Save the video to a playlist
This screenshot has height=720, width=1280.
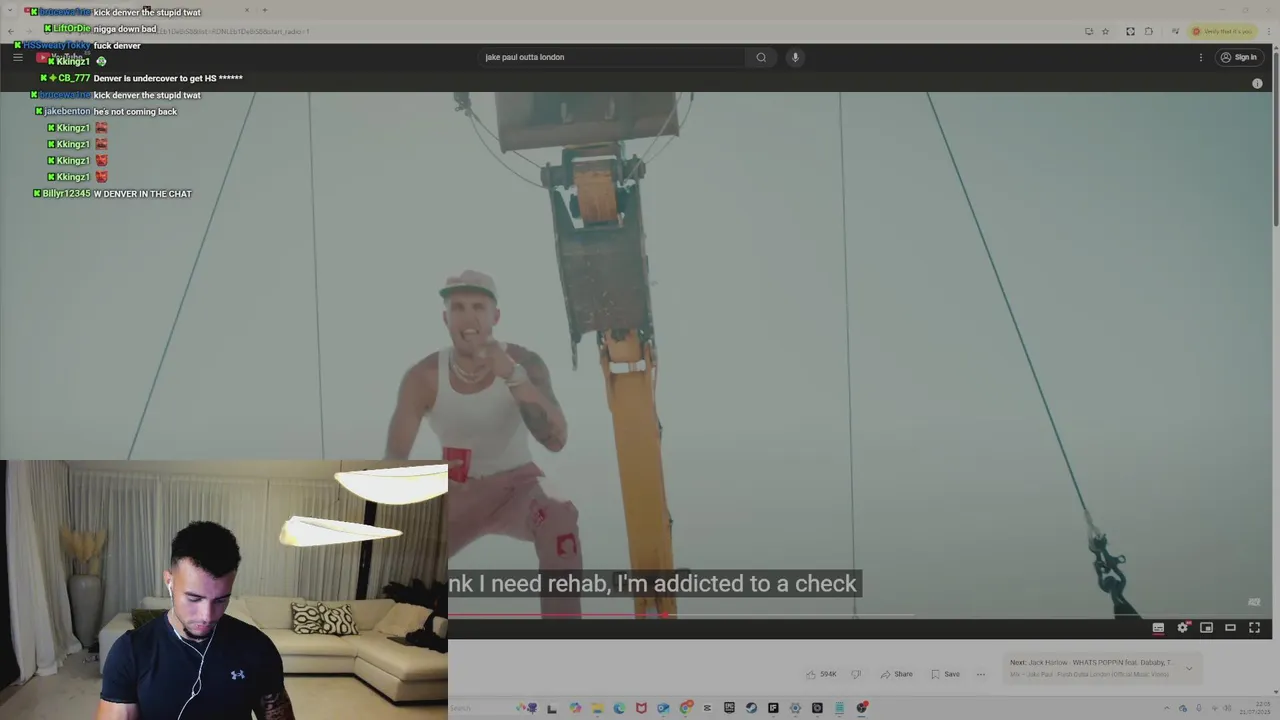945,674
